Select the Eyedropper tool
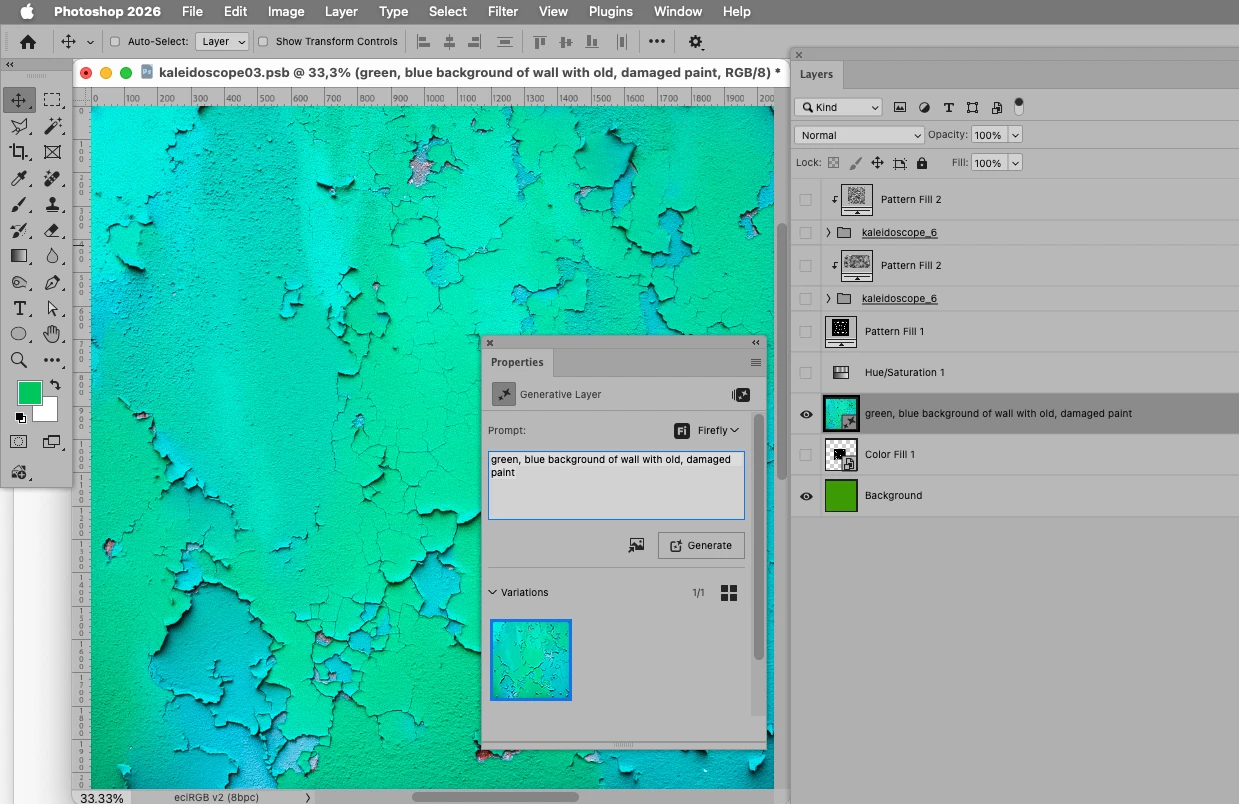1239x804 pixels. (x=19, y=178)
